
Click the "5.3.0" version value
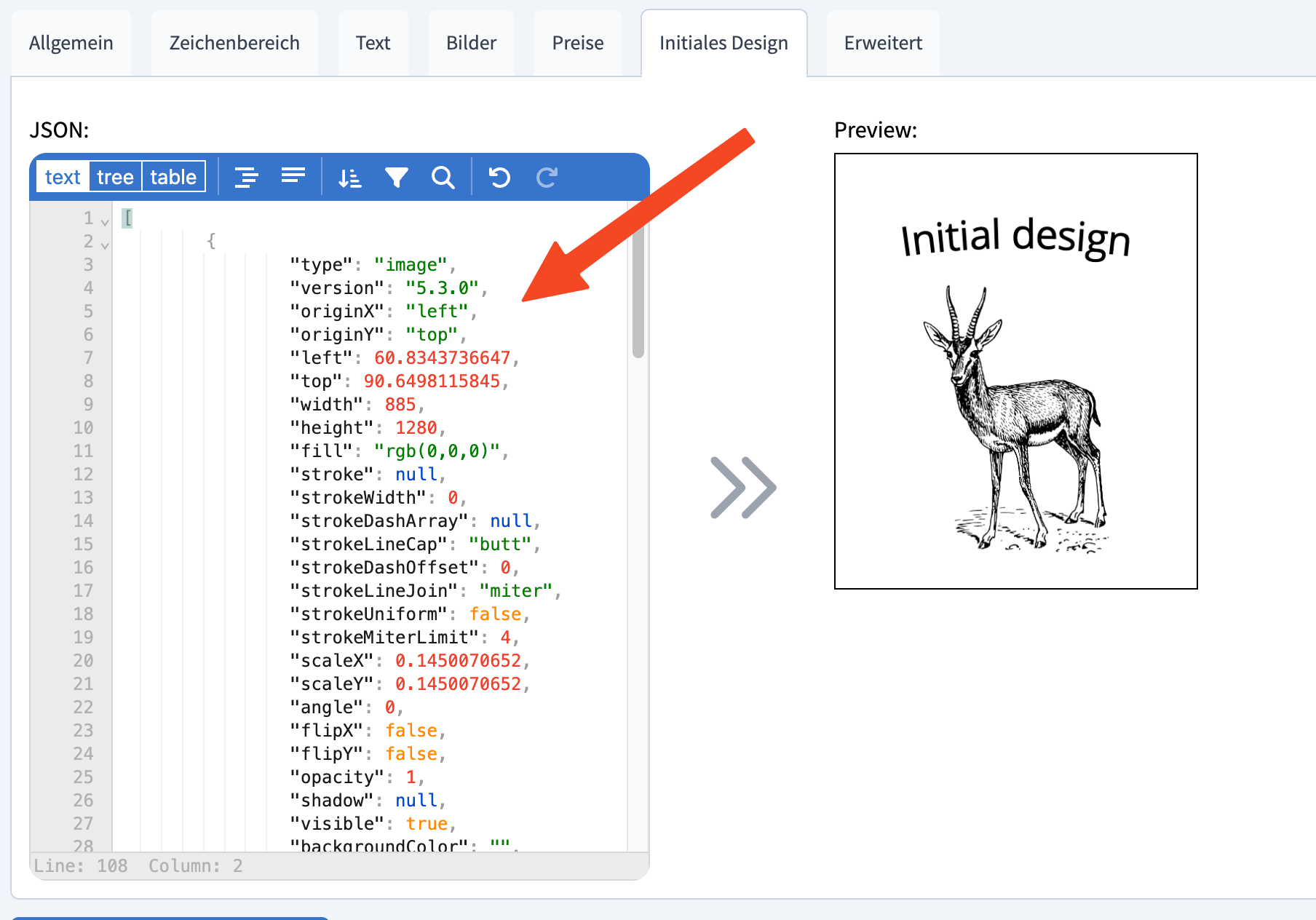pos(442,288)
